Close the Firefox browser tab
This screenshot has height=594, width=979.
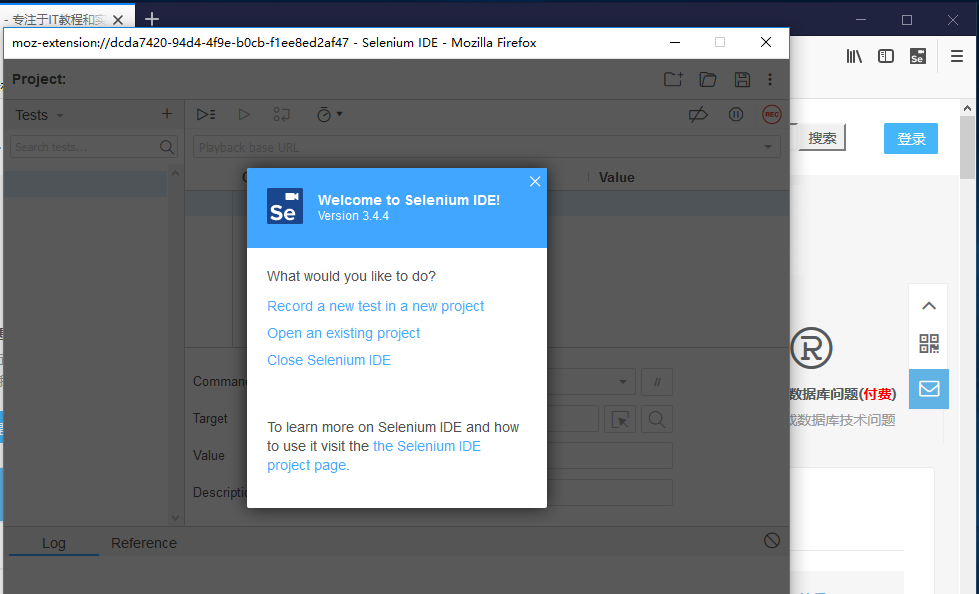click(x=118, y=20)
